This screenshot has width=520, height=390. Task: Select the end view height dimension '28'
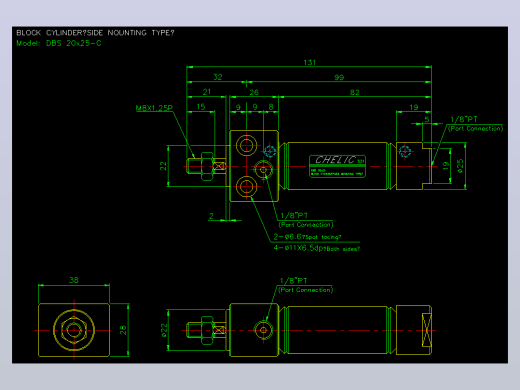click(123, 330)
